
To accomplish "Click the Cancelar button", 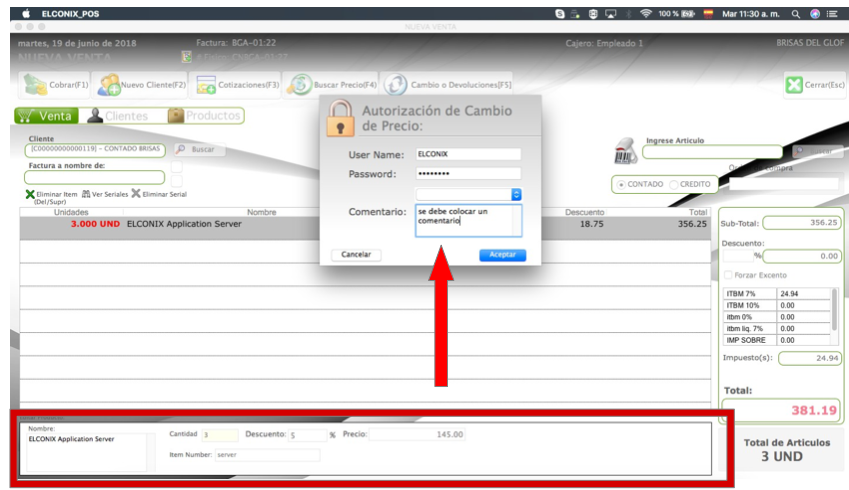I will pos(356,254).
